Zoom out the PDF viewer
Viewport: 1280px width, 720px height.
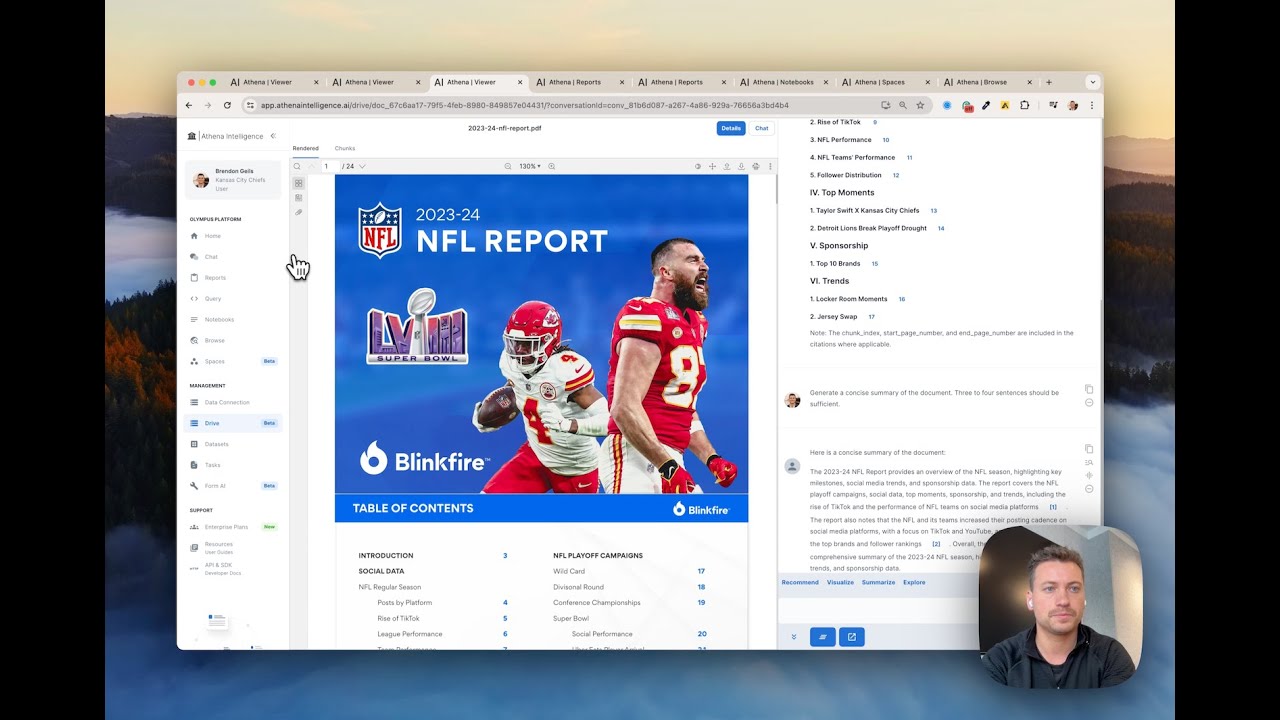(x=508, y=166)
